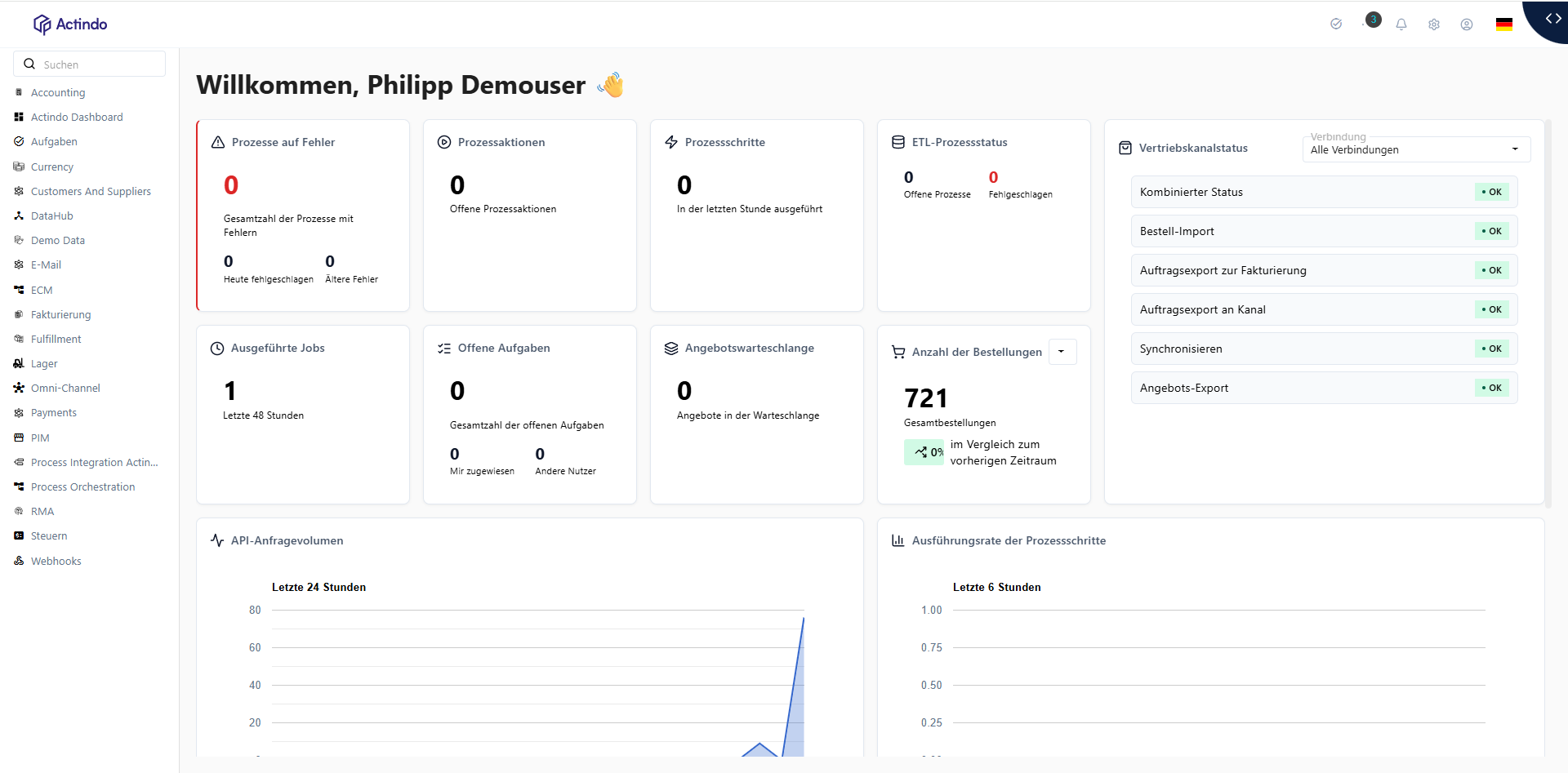Open the Verbindung dropdown

coord(1415,149)
